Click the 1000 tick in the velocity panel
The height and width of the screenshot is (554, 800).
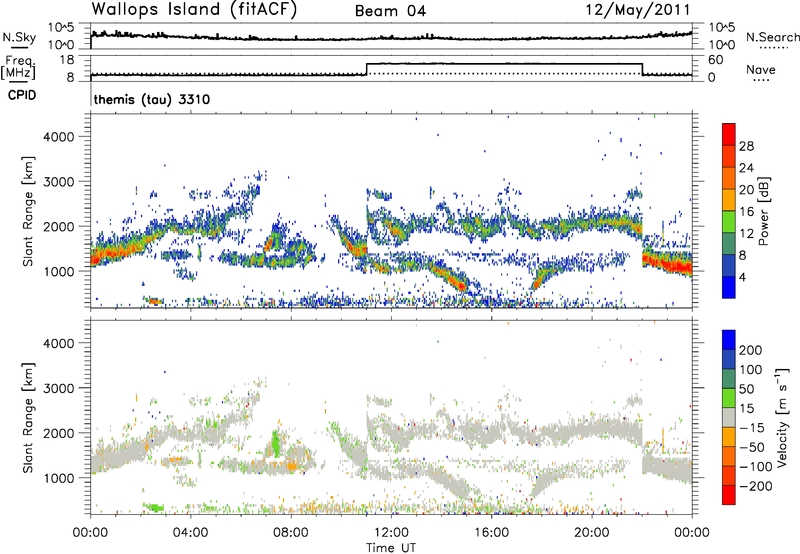point(59,478)
